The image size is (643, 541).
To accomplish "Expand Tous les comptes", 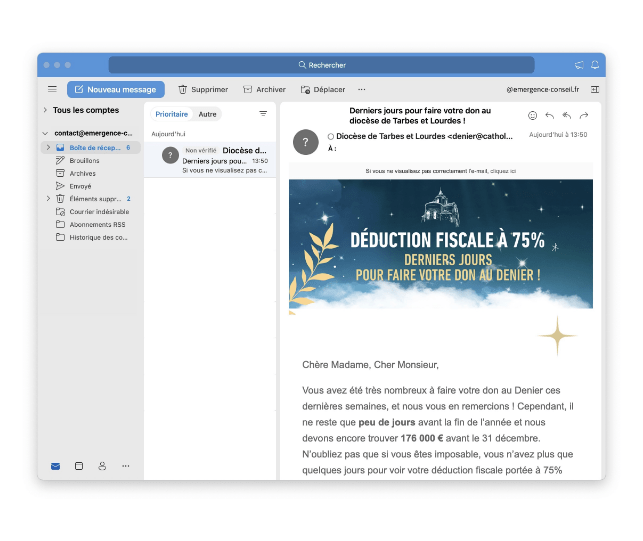I will (x=45, y=110).
